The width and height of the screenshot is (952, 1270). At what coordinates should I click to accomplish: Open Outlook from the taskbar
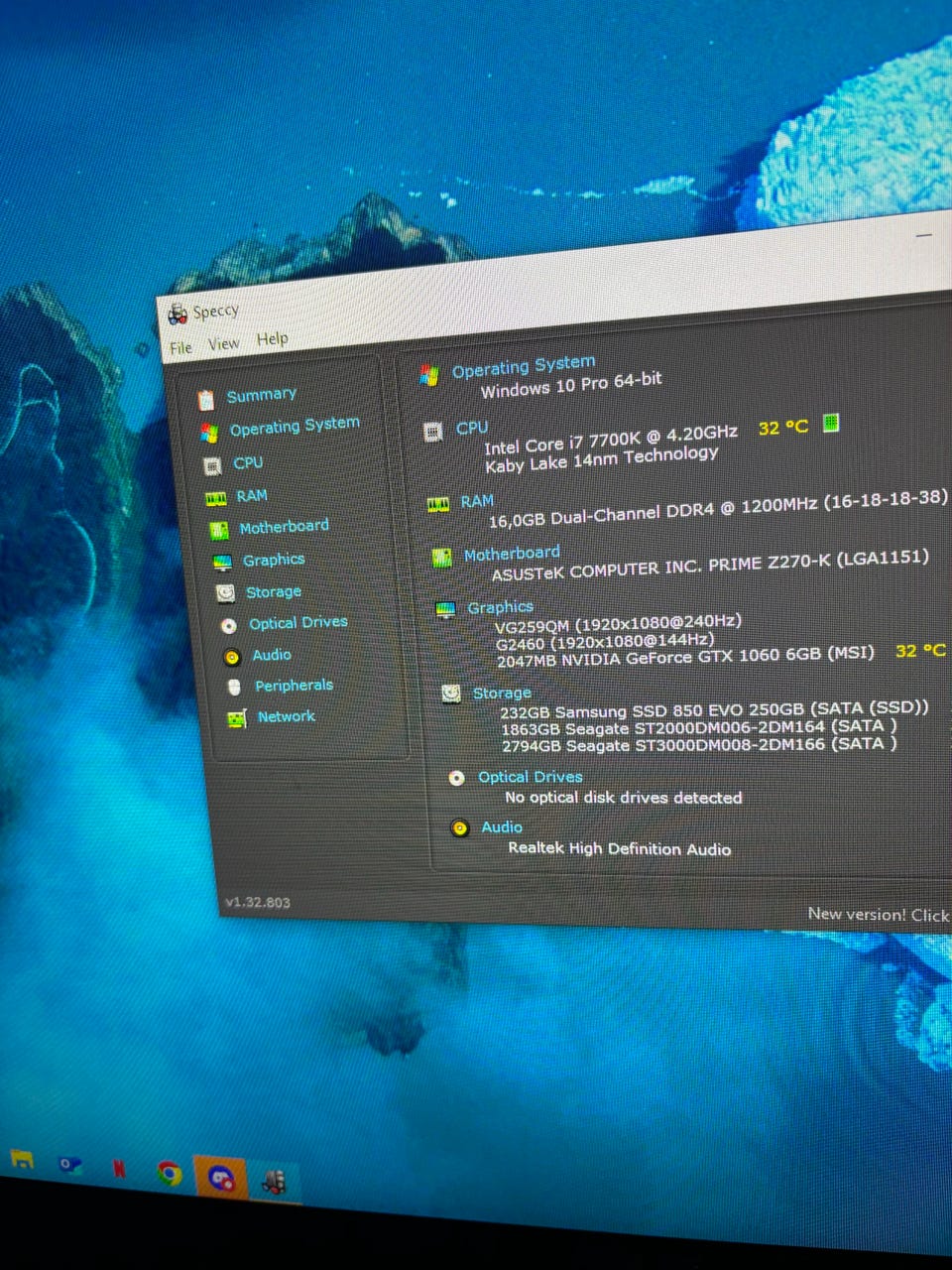point(69,1165)
